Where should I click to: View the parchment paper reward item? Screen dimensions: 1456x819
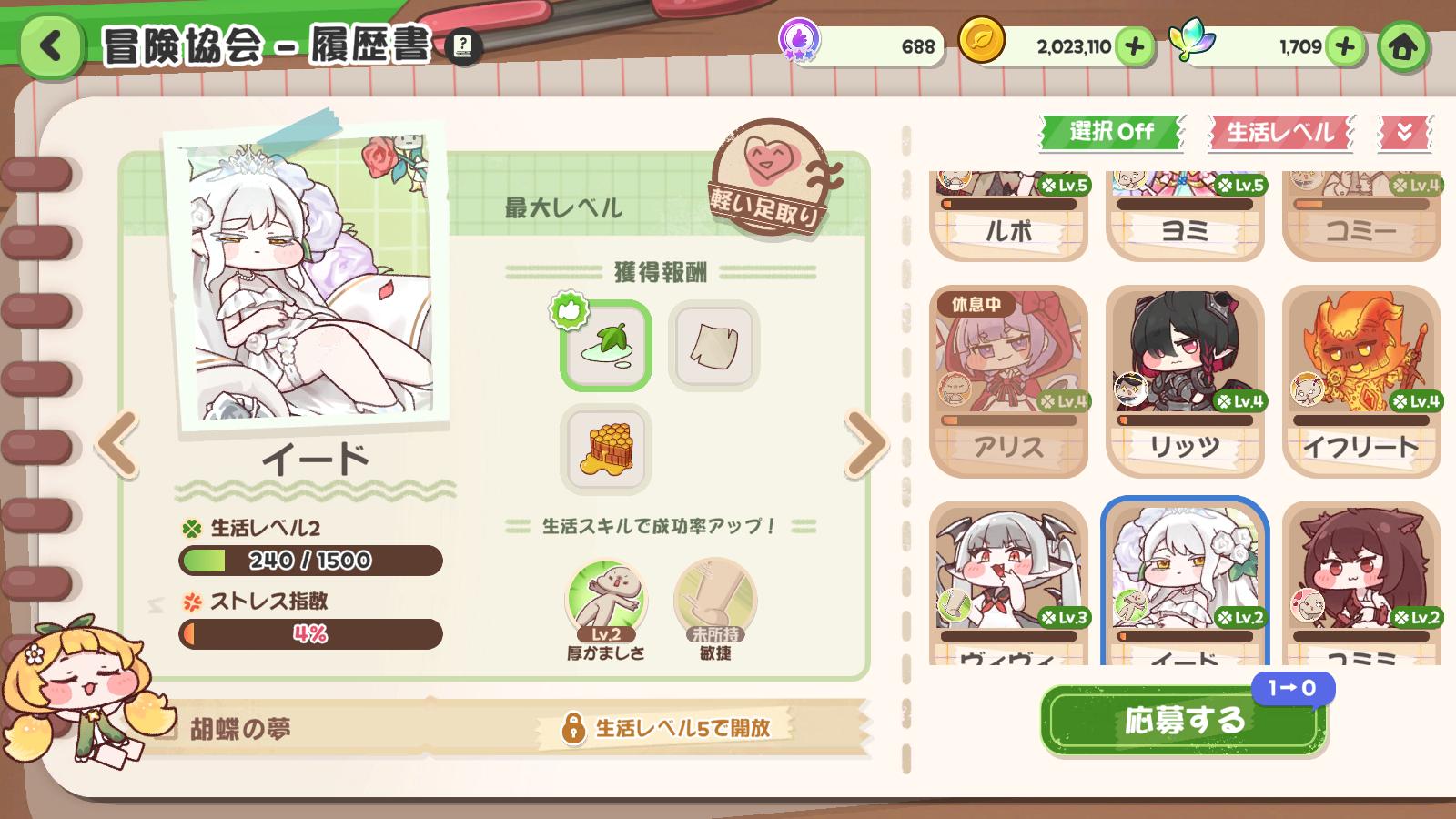(x=714, y=345)
